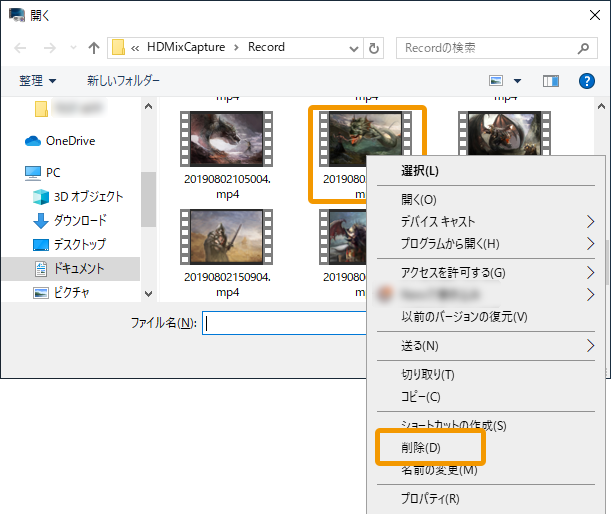Open ダウンロード folder

click(70, 221)
